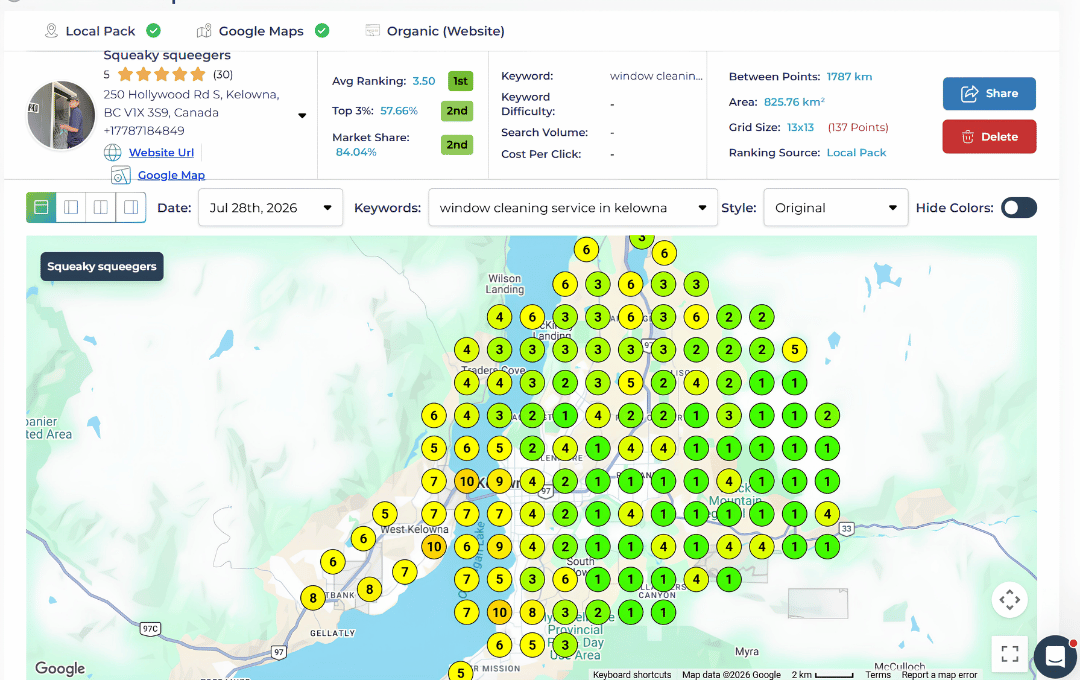Toggle fullscreen map view
This screenshot has width=1080, height=680.
pyautogui.click(x=1010, y=653)
